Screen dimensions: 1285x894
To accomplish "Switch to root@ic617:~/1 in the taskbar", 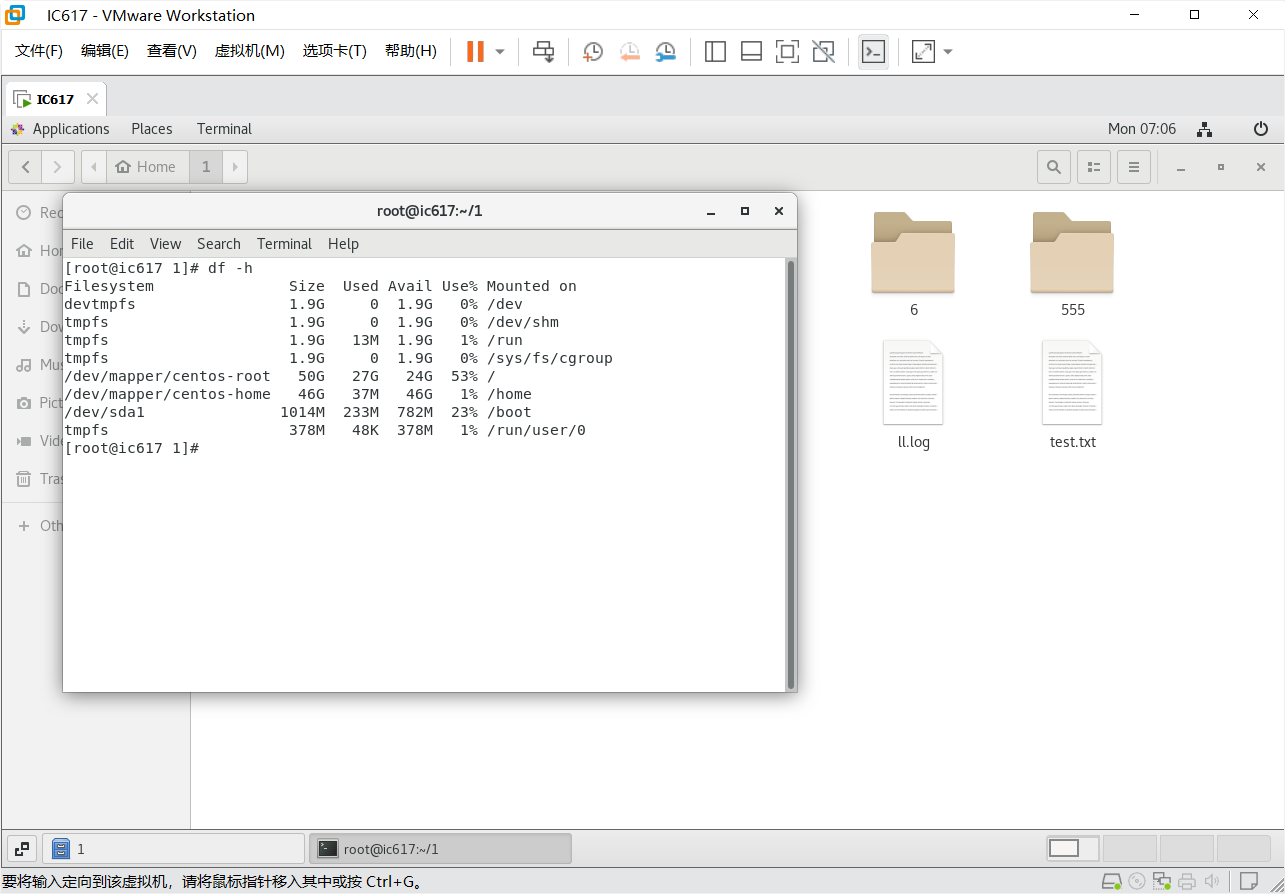I will coord(440,849).
